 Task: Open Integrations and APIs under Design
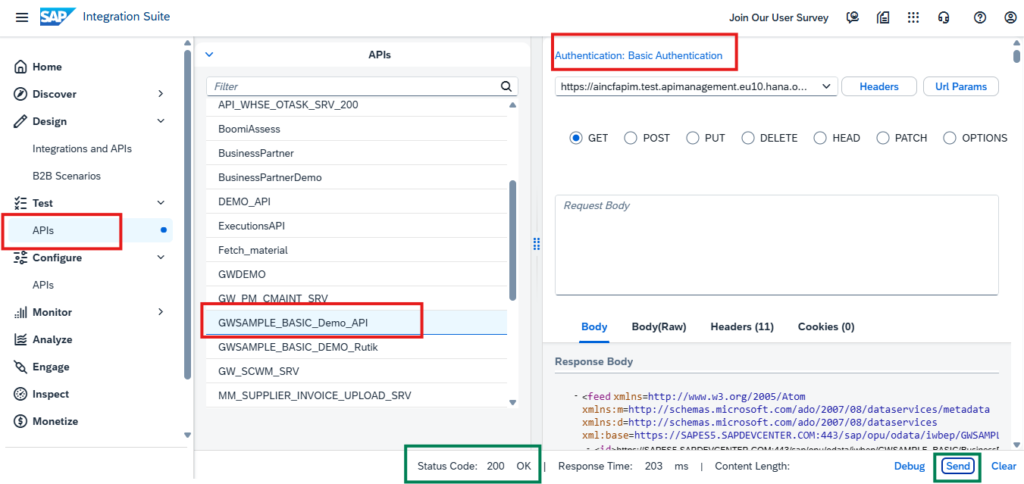(82, 149)
